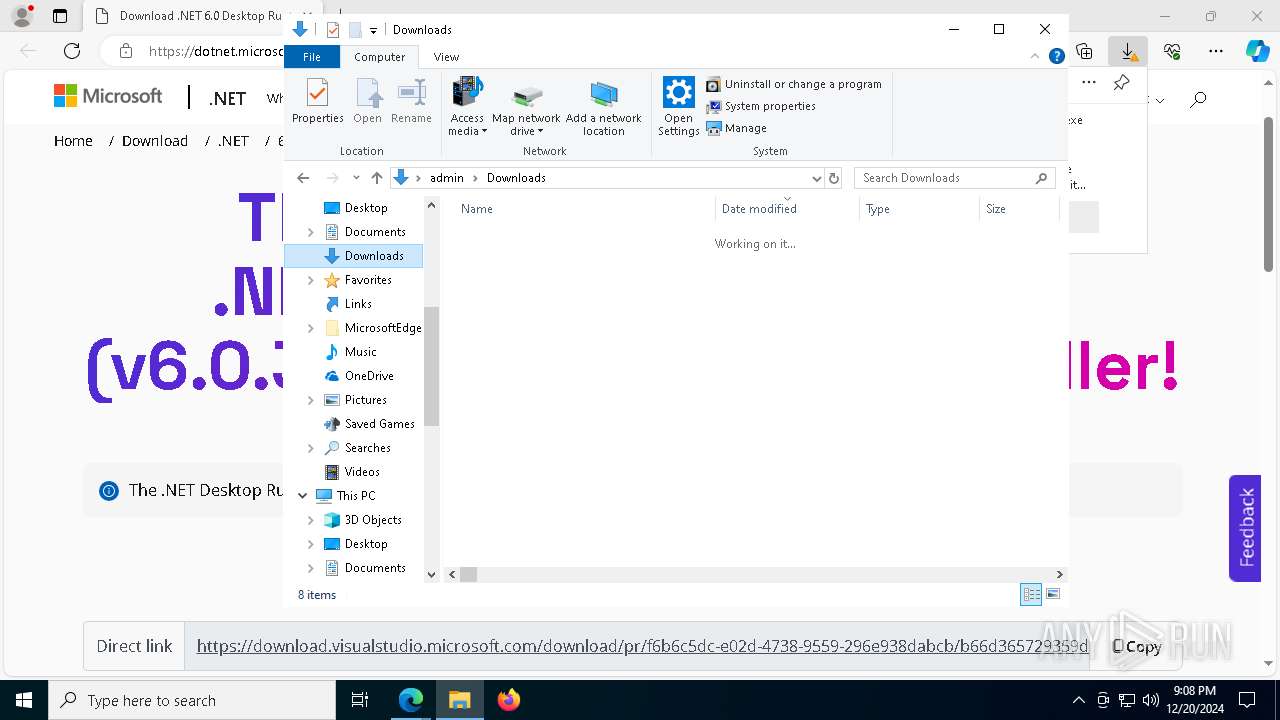This screenshot has width=1280, height=720.
Task: Switch to large icons view layout
Action: click(x=1052, y=594)
